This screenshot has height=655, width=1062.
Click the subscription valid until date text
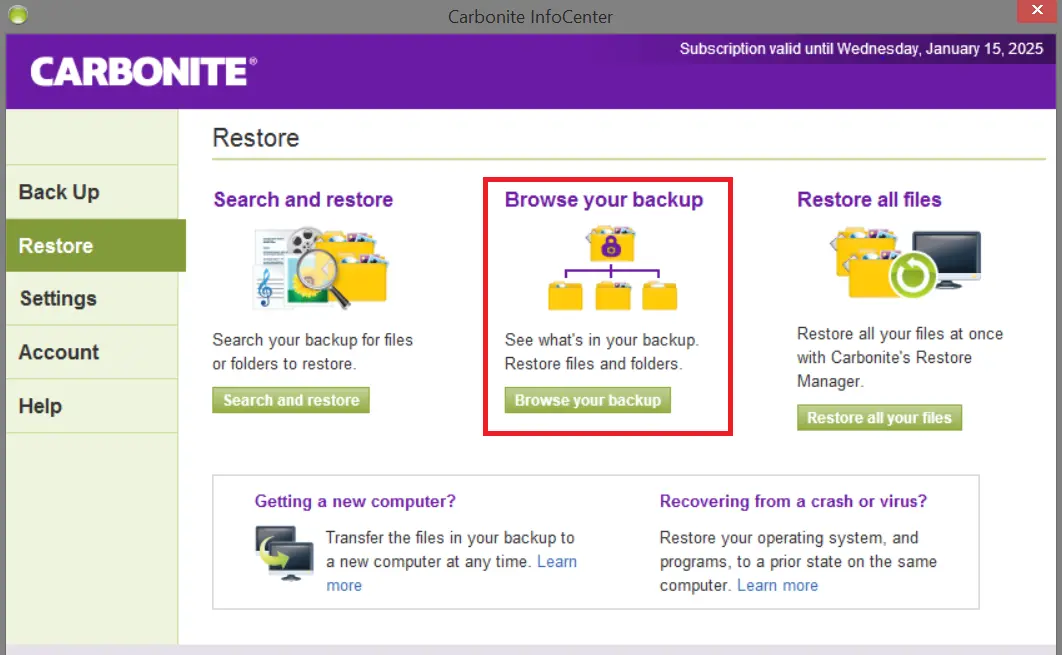pos(860,49)
